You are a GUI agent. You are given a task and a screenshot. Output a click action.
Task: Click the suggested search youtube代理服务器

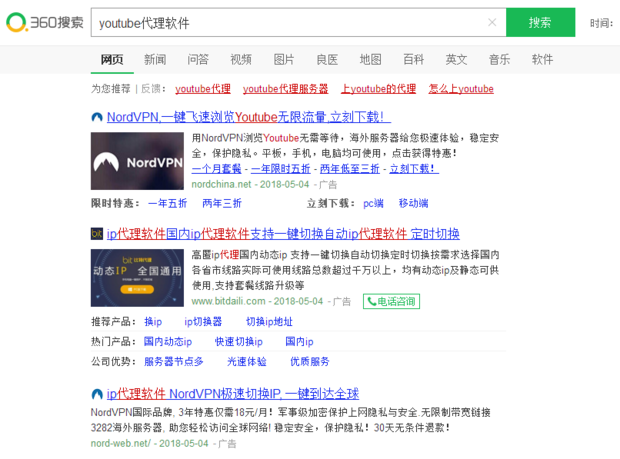(285, 89)
